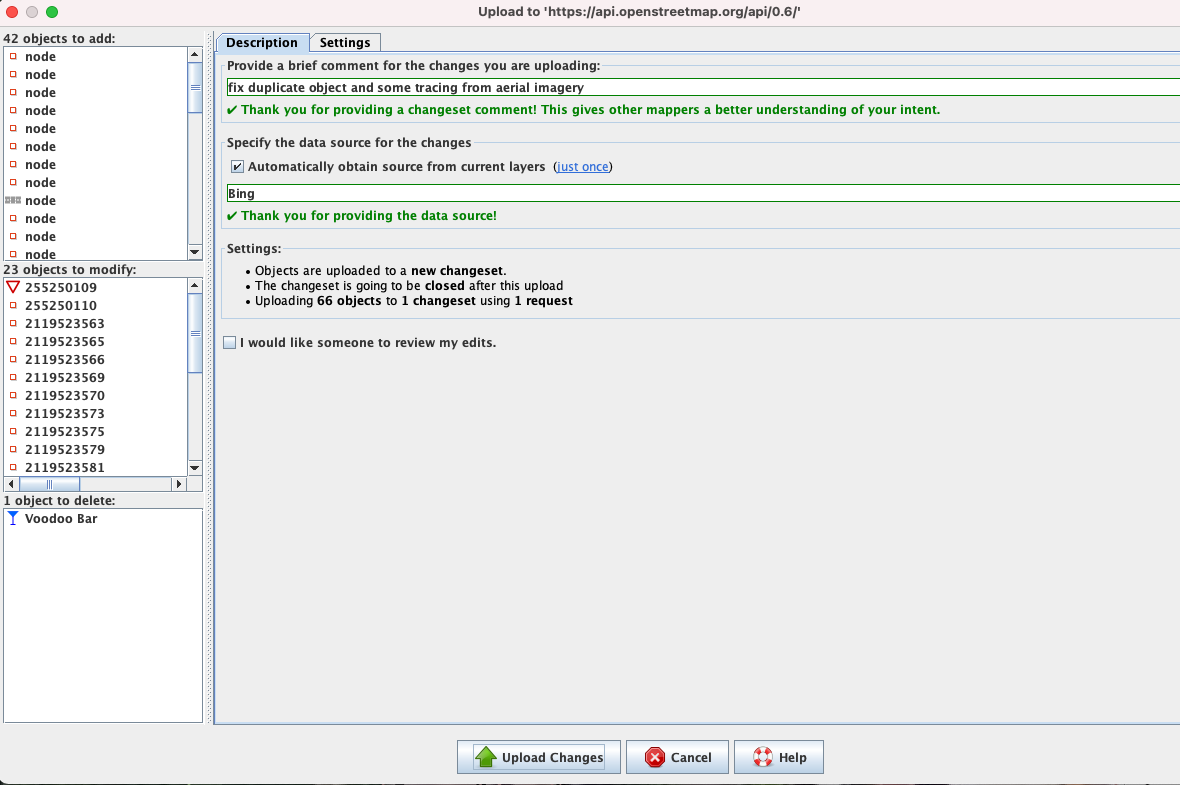Click right arrow of modify list horizontal scrollbar
This screenshot has width=1180, height=785.
[x=179, y=484]
